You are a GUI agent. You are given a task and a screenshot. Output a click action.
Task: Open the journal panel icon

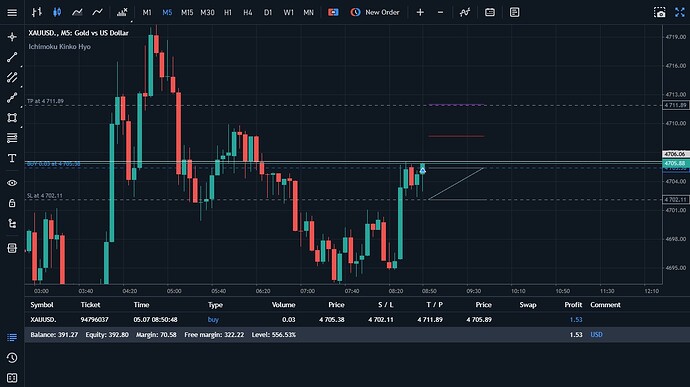tap(12, 378)
